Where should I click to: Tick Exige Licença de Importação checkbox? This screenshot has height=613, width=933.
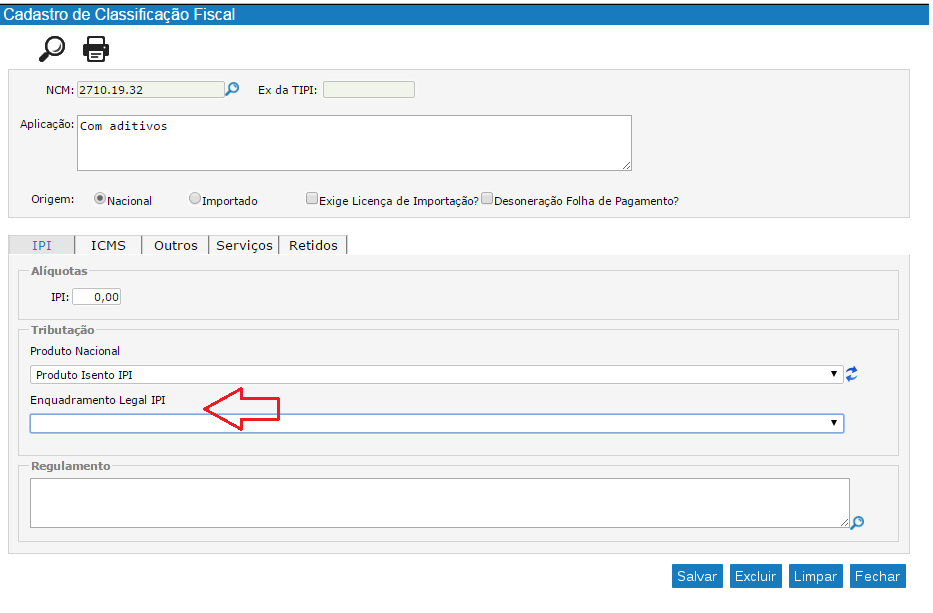[312, 199]
